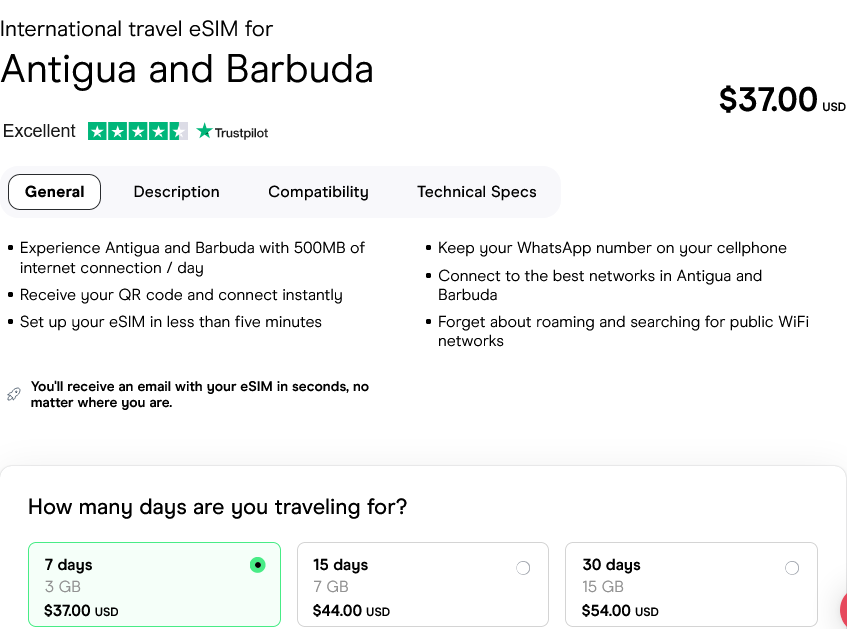Click the $37.00 USD total price
Viewport: 847px width, 629px height.
click(x=781, y=100)
